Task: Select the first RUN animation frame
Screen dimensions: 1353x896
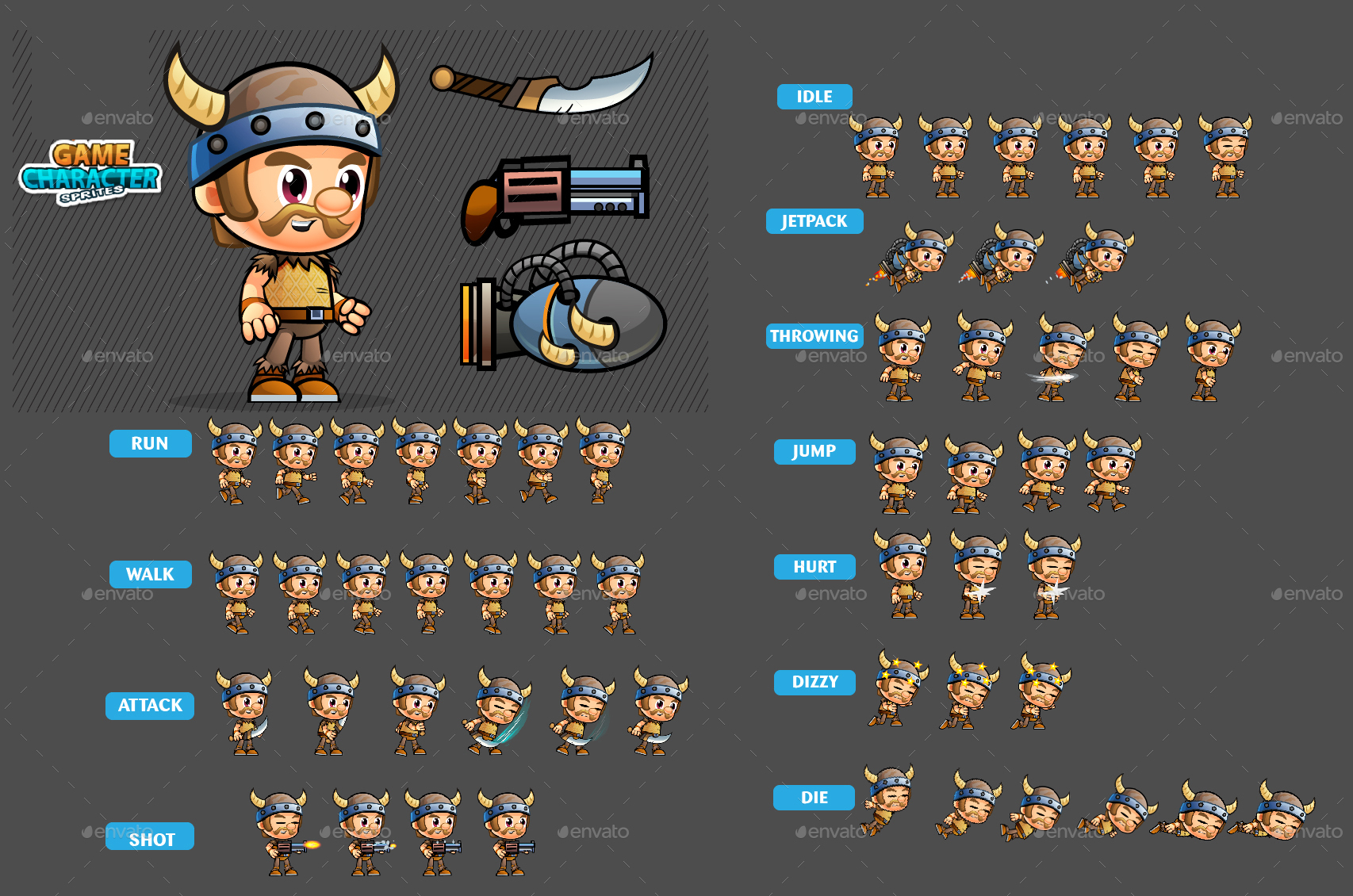Action: 230,464
